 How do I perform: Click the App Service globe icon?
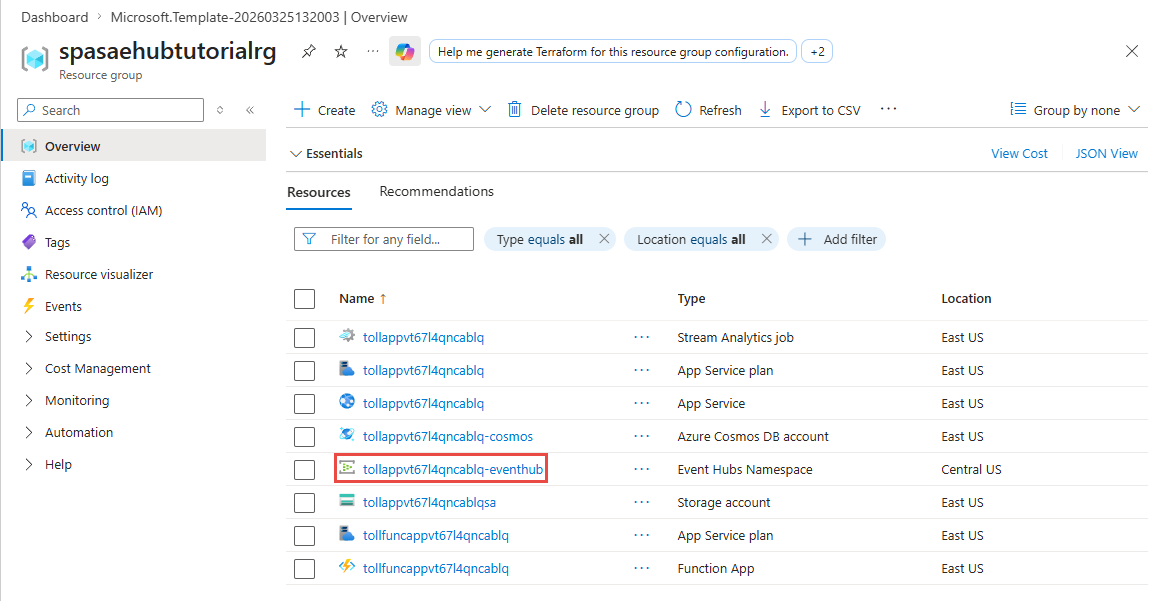(x=347, y=402)
